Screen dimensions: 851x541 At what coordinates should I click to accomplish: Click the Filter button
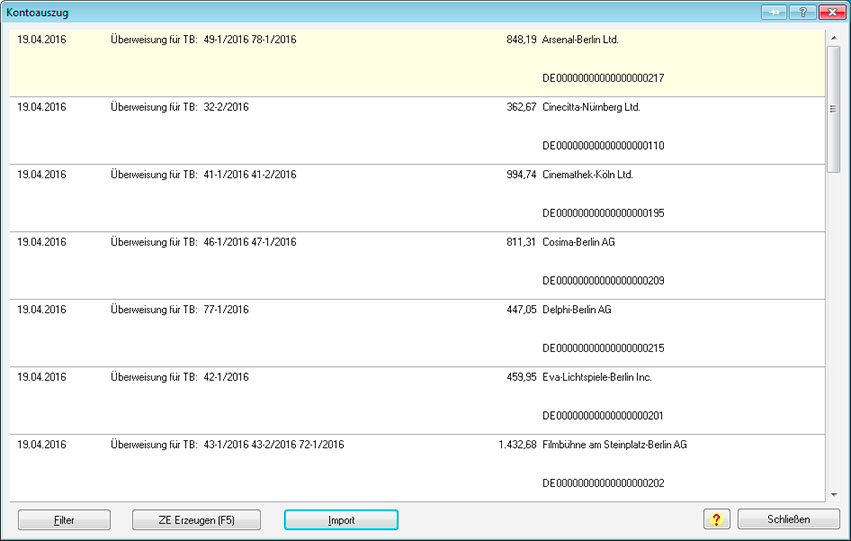pyautogui.click(x=64, y=520)
